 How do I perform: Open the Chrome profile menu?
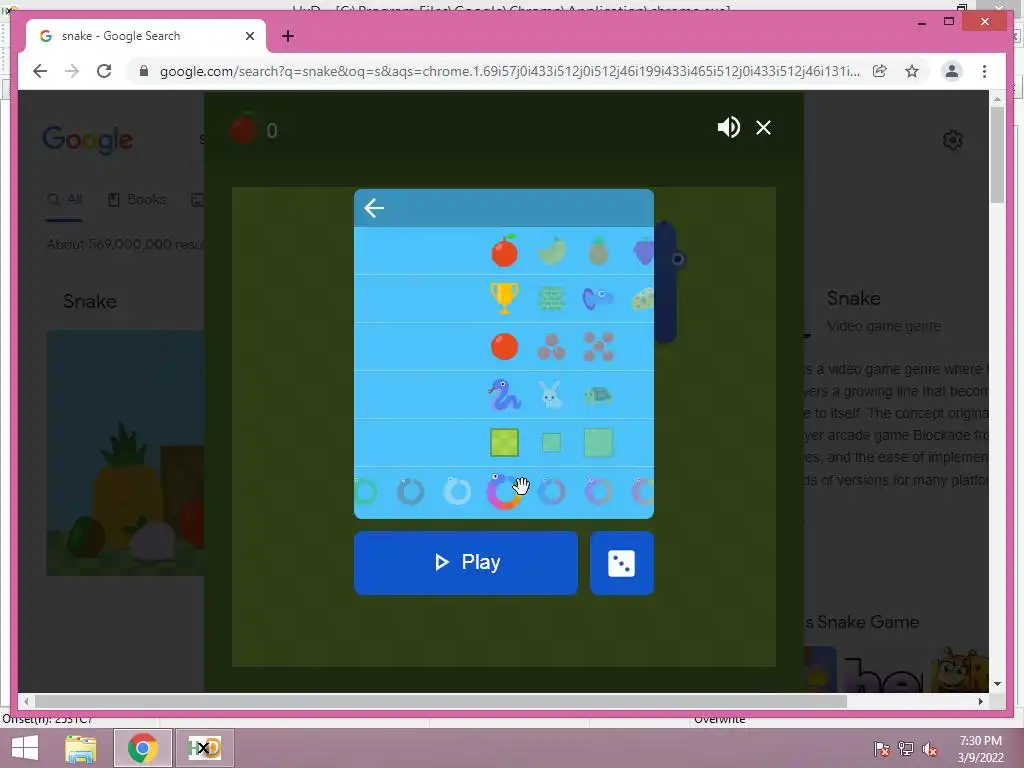pyautogui.click(x=952, y=71)
